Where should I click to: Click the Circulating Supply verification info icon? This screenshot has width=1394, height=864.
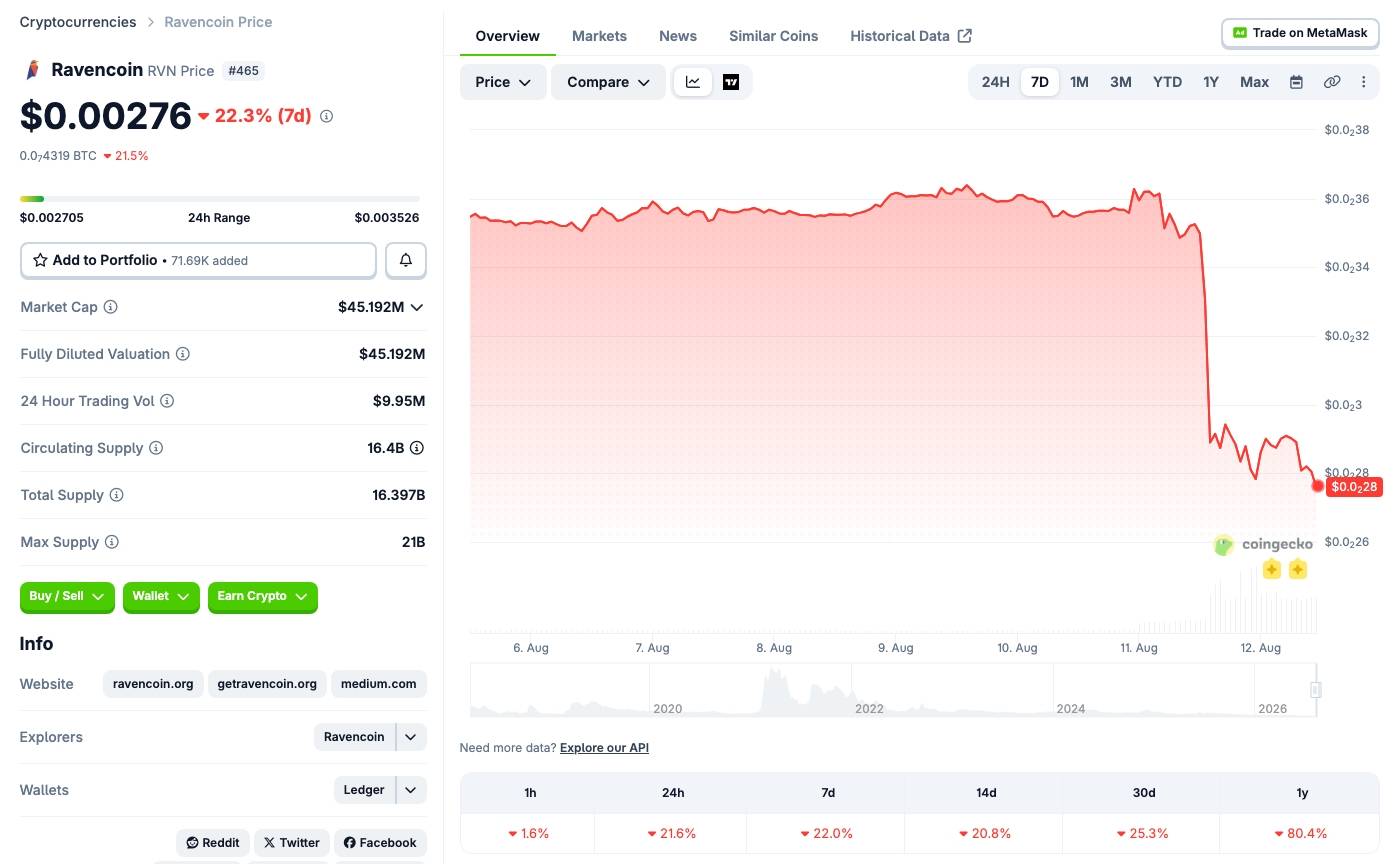point(417,448)
